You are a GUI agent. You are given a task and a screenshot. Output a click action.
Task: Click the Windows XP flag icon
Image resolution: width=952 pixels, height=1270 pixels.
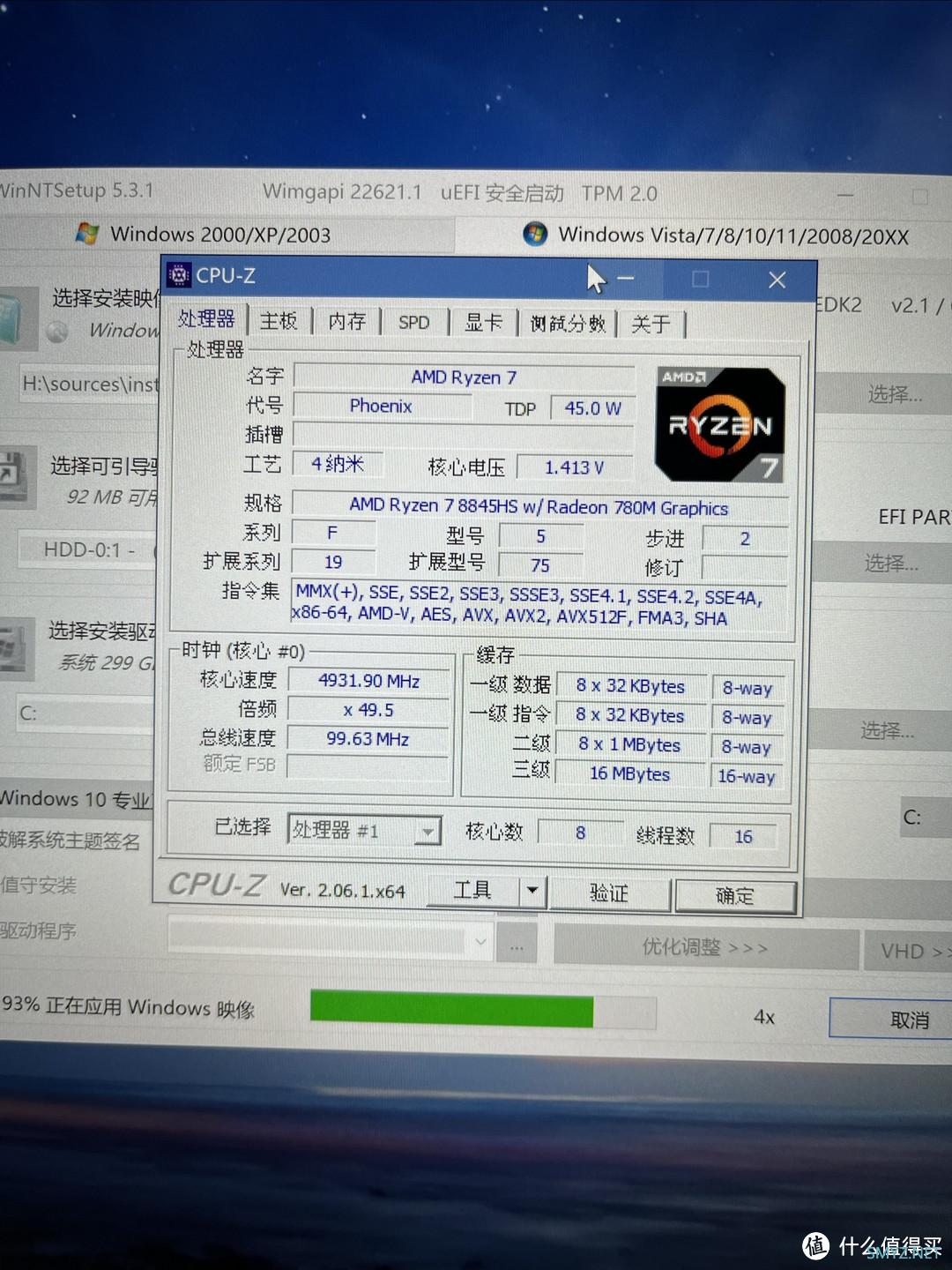click(87, 234)
